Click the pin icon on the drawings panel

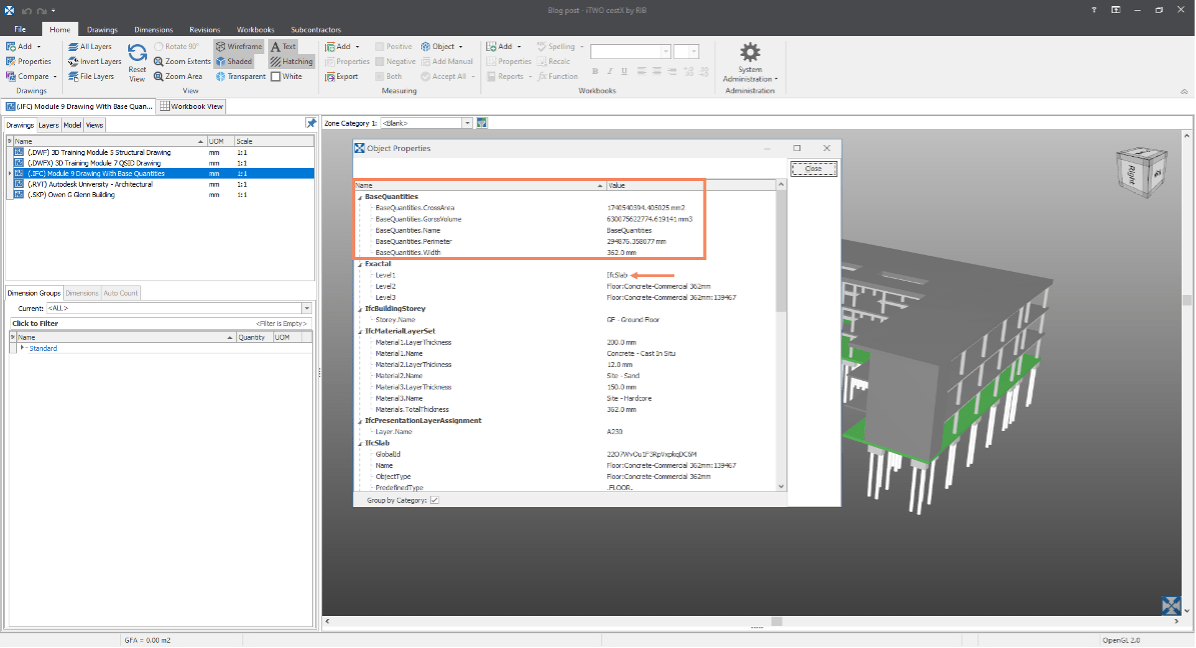coord(311,123)
